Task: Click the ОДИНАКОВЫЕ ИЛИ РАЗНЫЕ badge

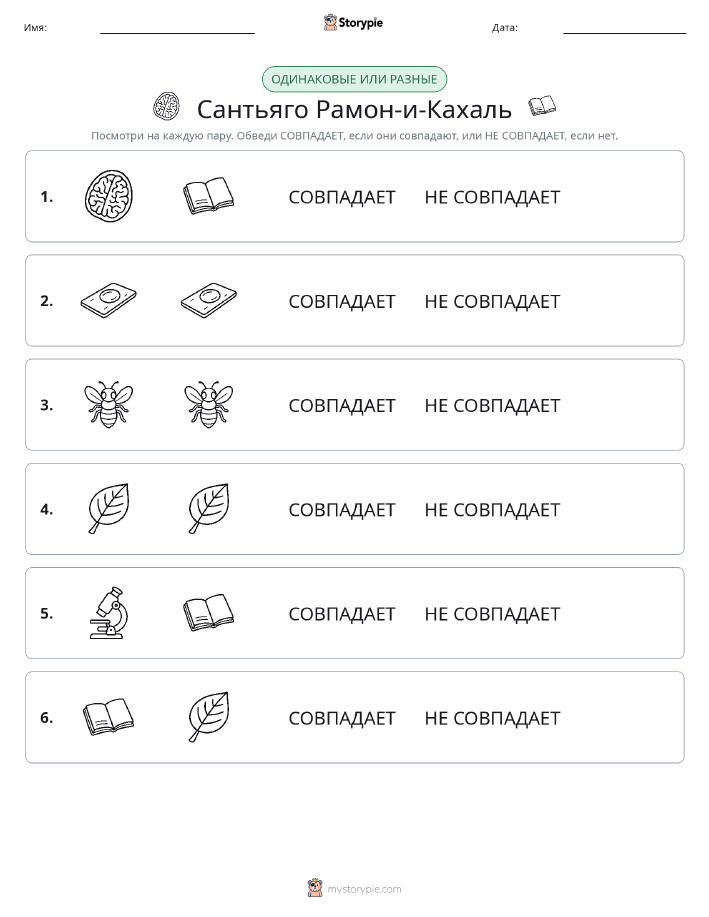Action: [354, 79]
